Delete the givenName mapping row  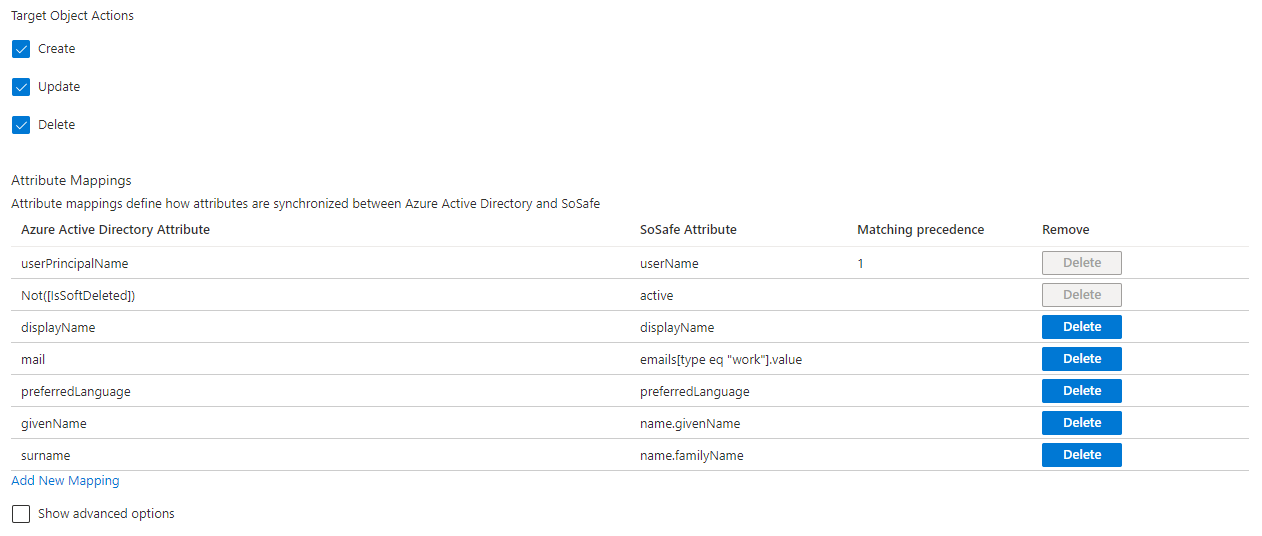pos(1081,423)
